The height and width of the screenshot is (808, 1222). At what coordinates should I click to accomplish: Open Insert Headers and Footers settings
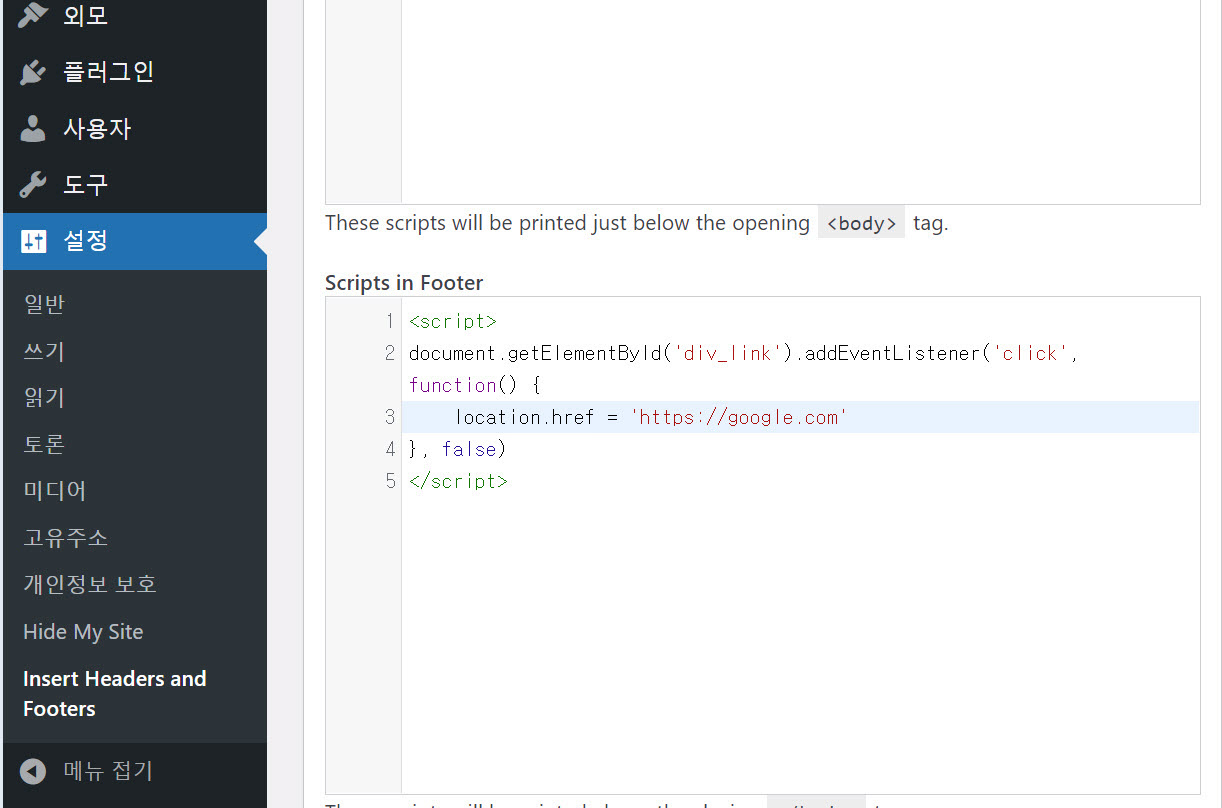click(x=114, y=693)
